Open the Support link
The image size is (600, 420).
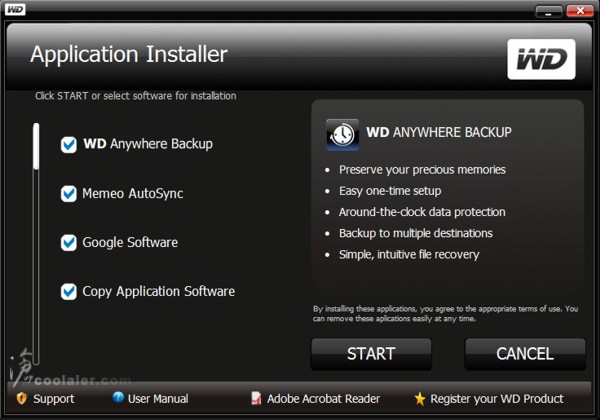[x=54, y=399]
